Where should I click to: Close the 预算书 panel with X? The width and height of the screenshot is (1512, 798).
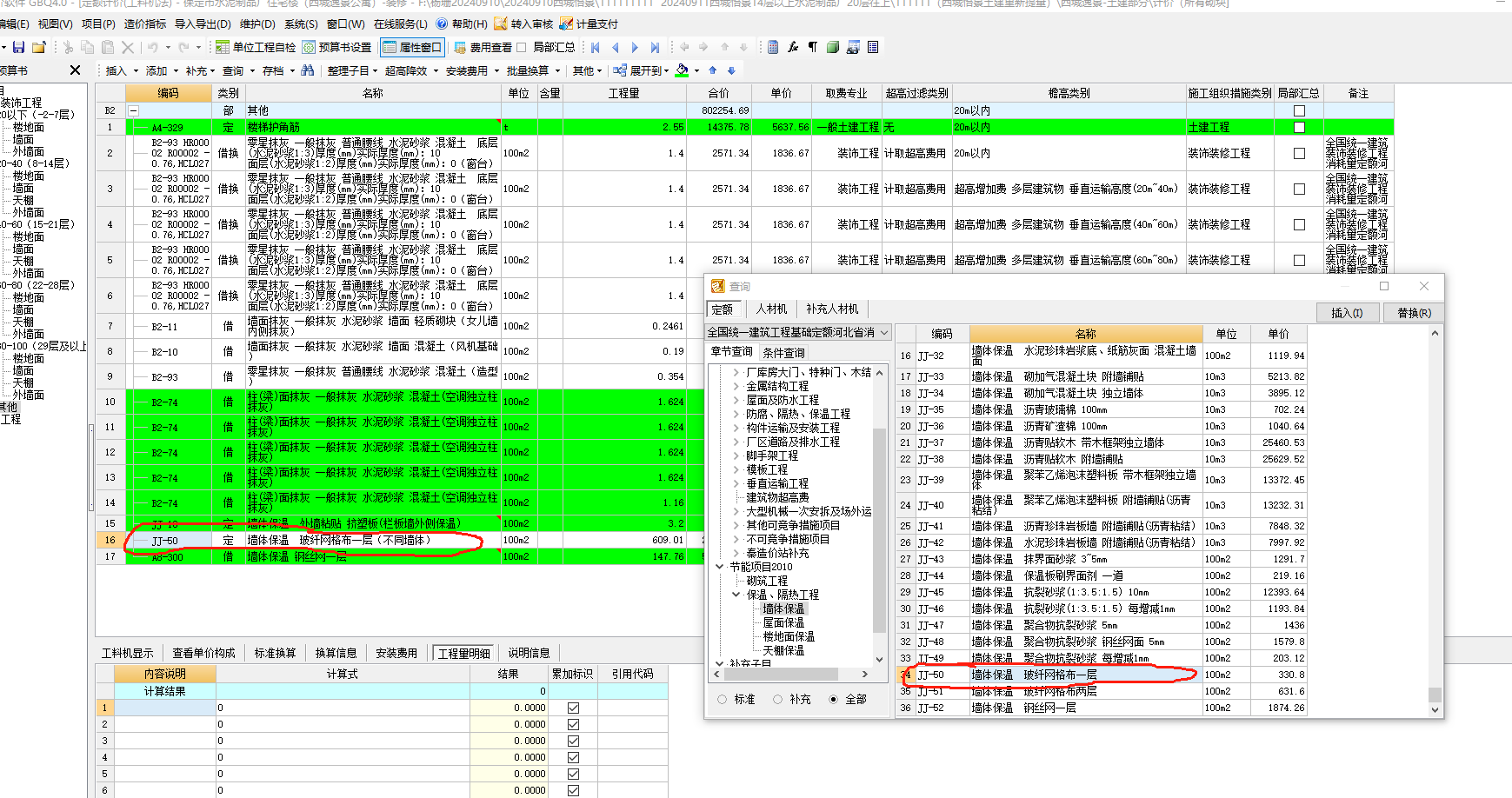pos(75,70)
